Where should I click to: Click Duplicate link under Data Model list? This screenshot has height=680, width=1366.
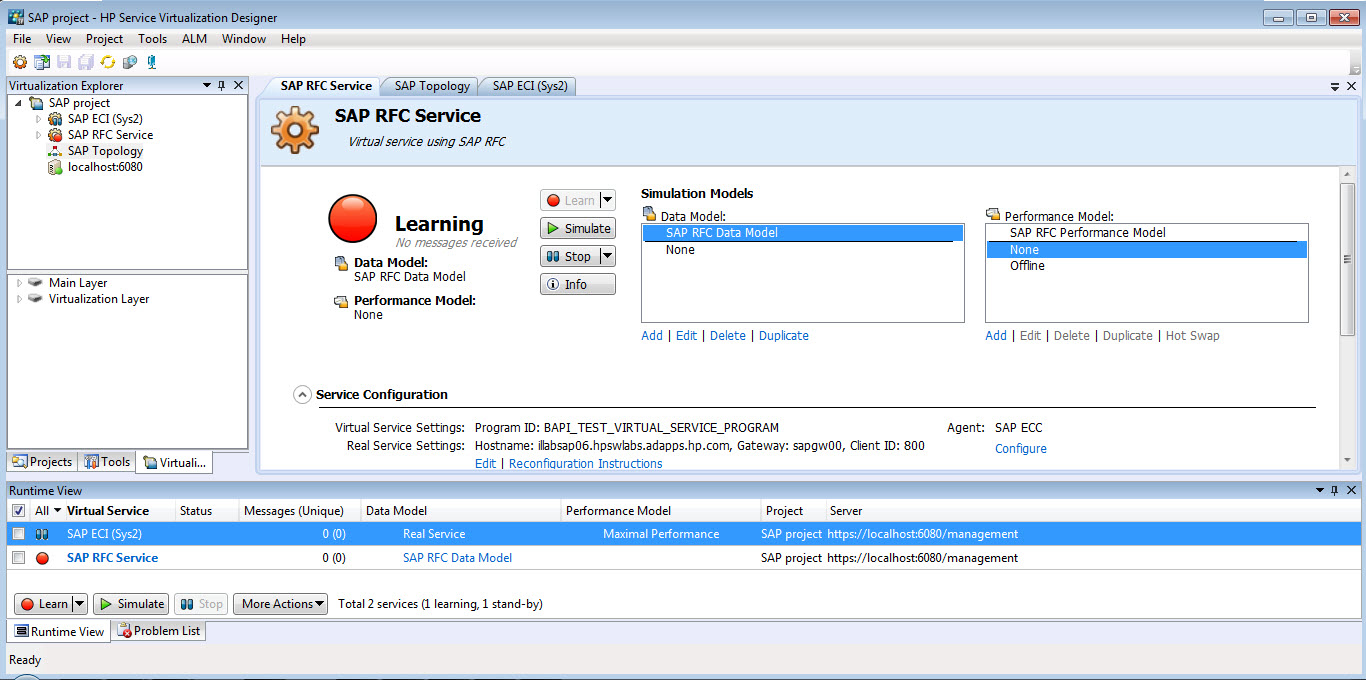(784, 336)
